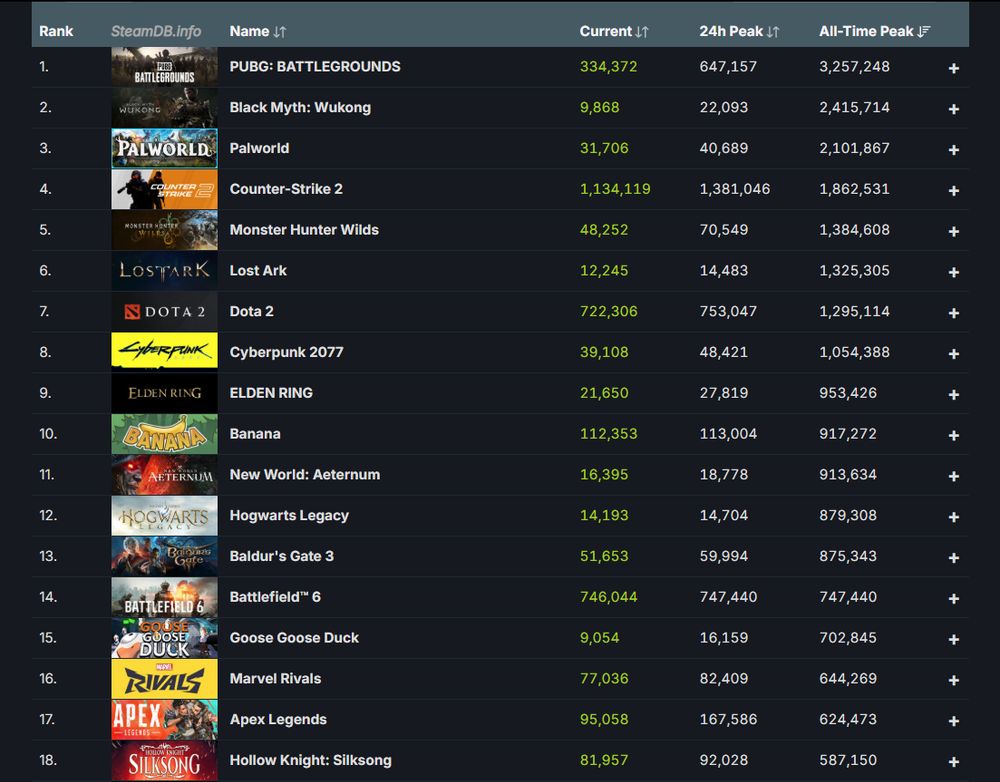Open the ELDEN RING name link

point(271,393)
